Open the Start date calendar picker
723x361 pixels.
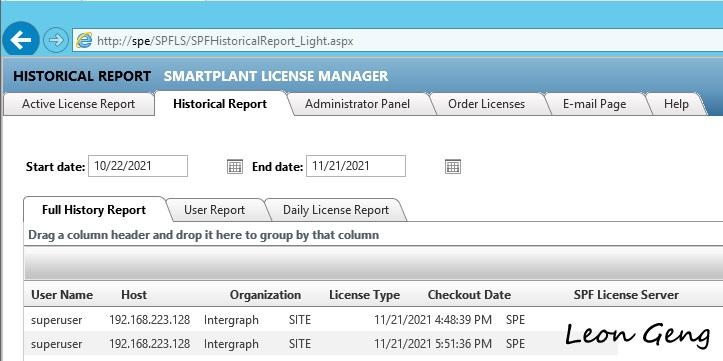click(235, 166)
